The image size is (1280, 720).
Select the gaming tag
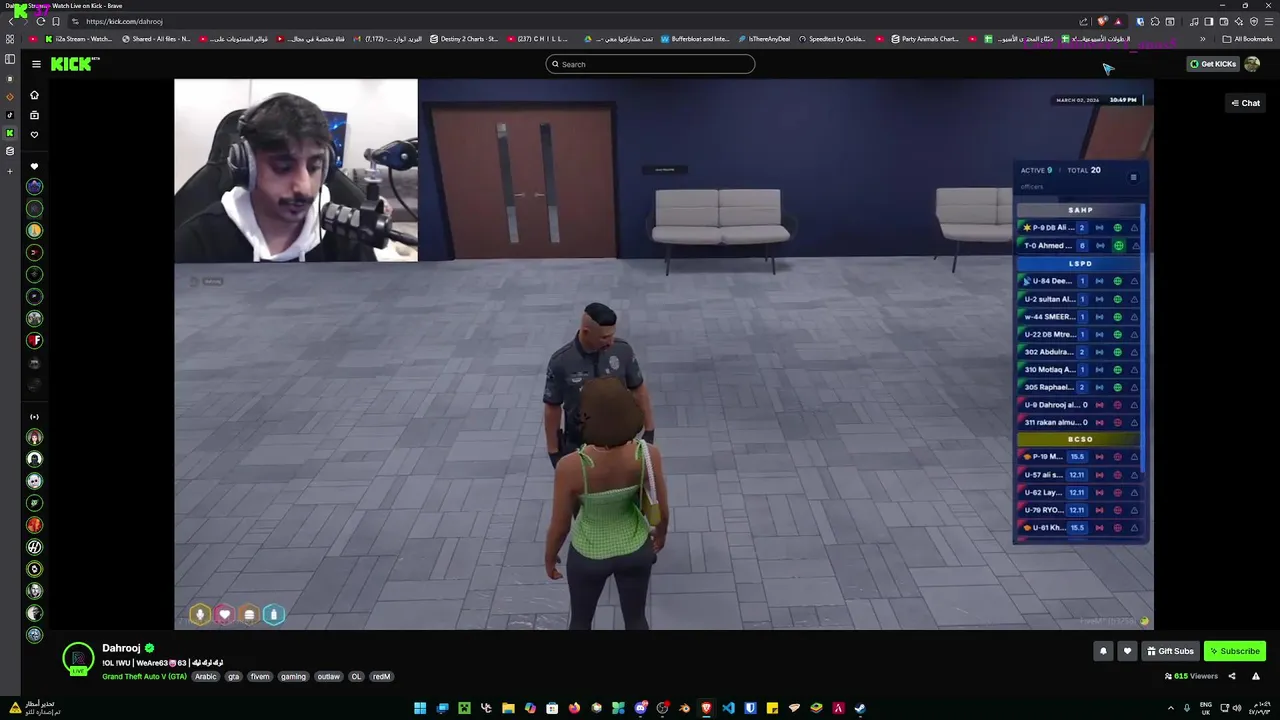pyautogui.click(x=293, y=676)
